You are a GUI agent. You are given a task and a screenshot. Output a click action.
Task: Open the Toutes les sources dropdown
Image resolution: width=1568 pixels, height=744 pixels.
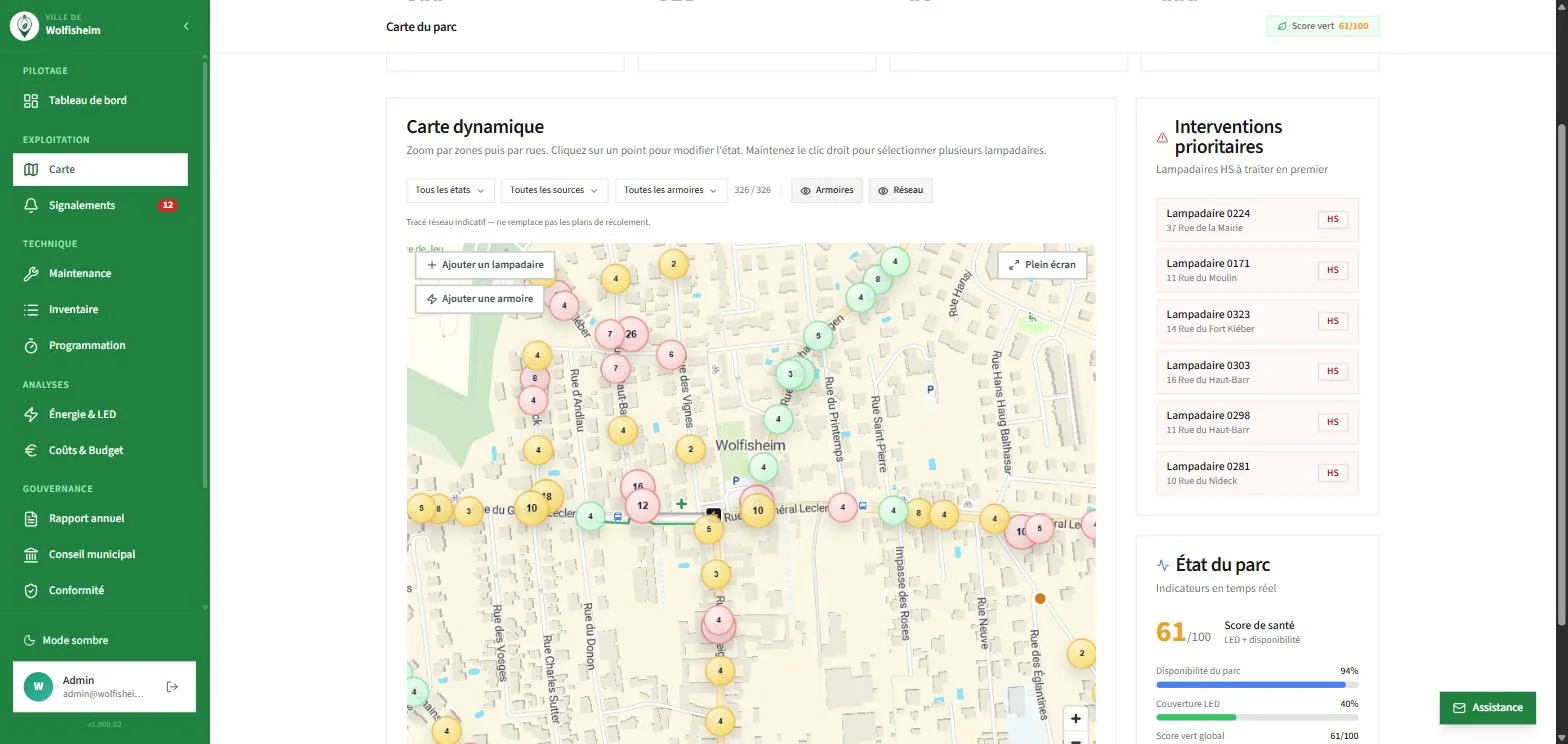pos(555,190)
